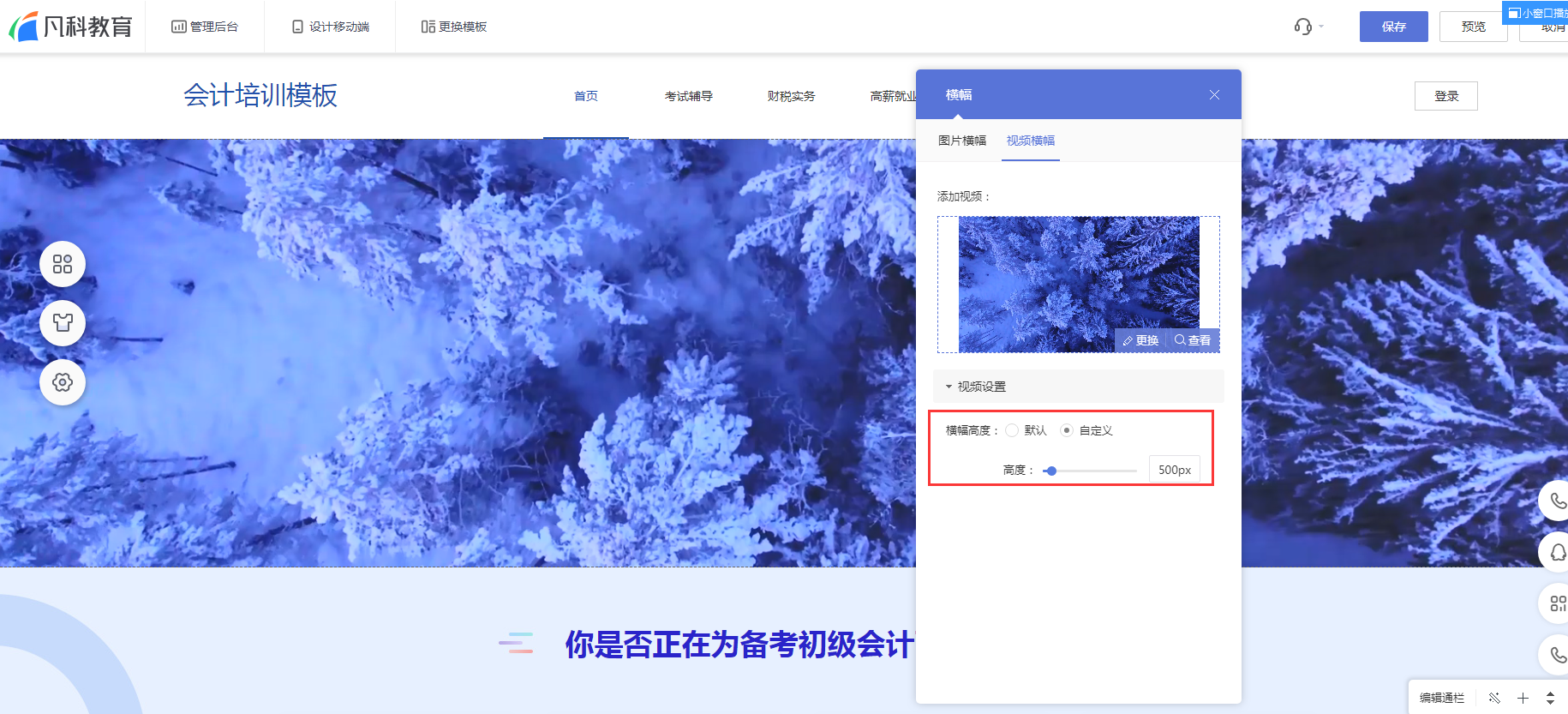The height and width of the screenshot is (714, 1568).
Task: Click 编辑通栏 in the bottom toolbar
Action: pos(1442,698)
